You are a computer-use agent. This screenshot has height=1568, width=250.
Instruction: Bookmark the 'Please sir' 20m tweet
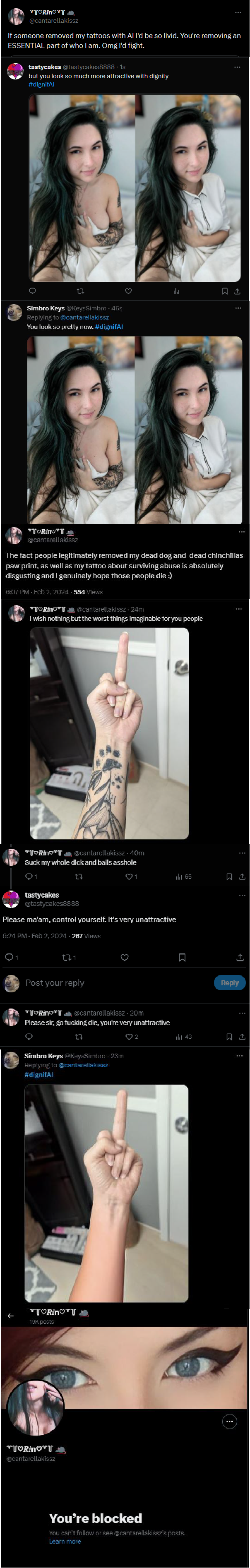[229, 1037]
